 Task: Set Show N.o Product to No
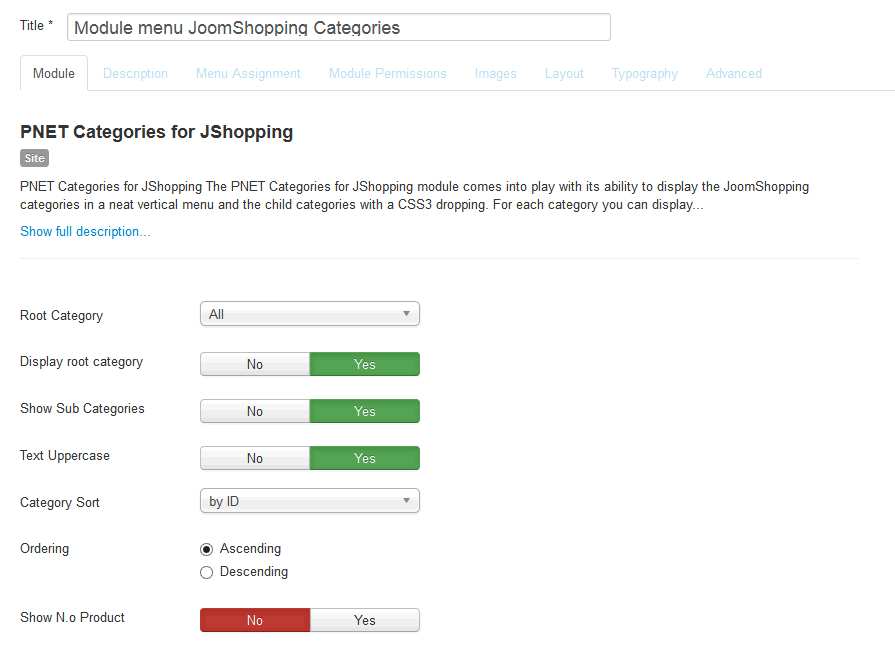pyautogui.click(x=255, y=620)
